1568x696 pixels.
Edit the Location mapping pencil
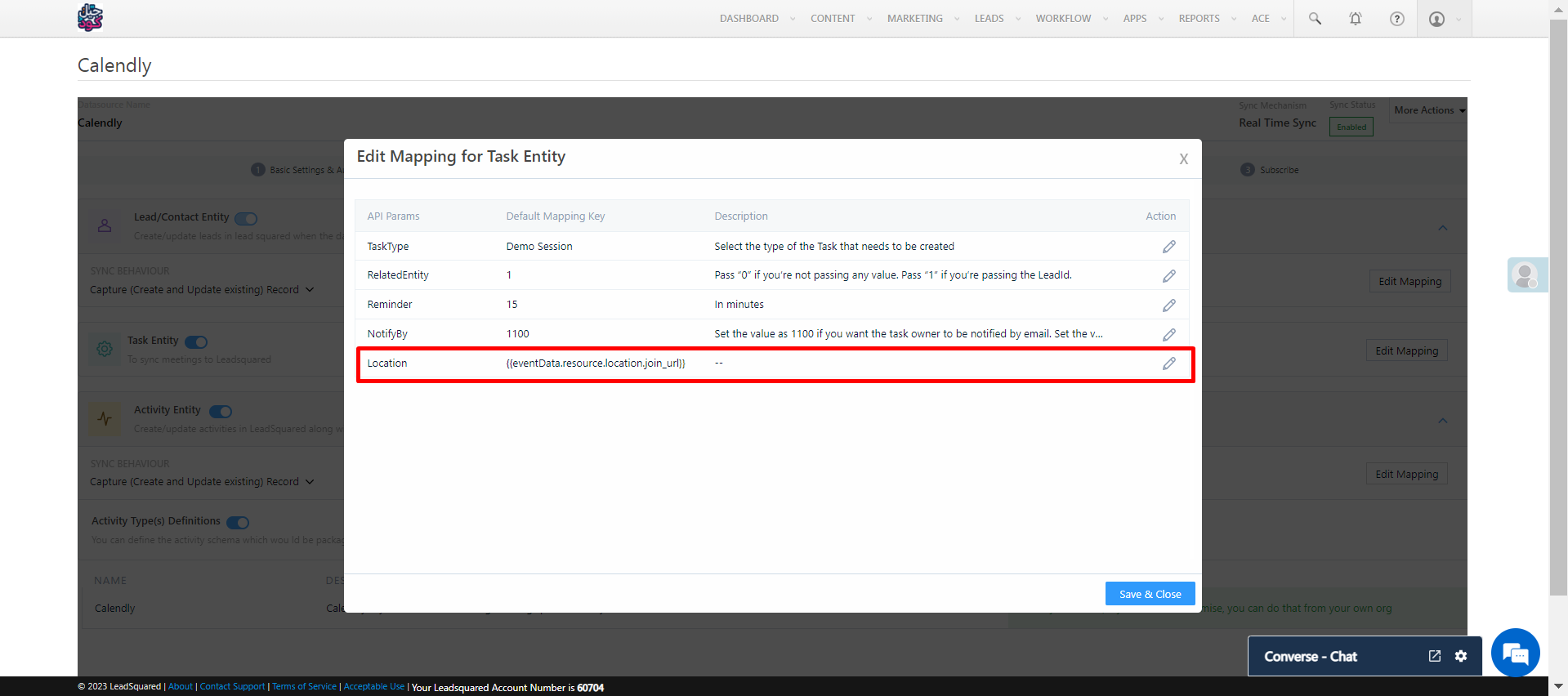1169,364
